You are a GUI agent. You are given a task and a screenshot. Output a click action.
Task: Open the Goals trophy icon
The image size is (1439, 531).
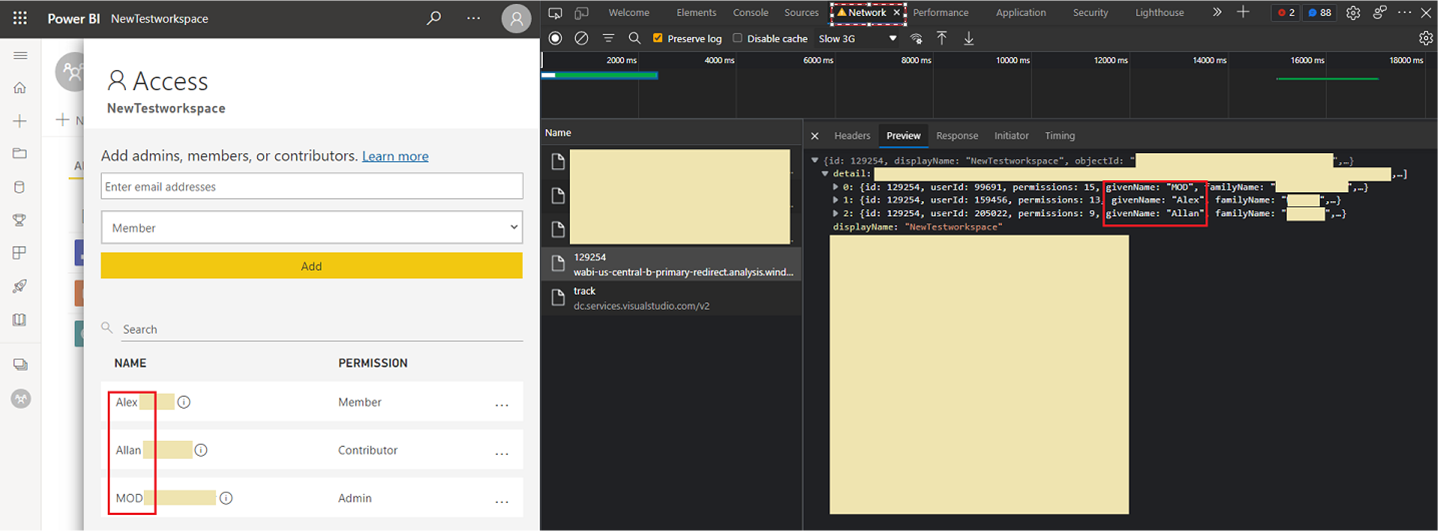tap(19, 220)
